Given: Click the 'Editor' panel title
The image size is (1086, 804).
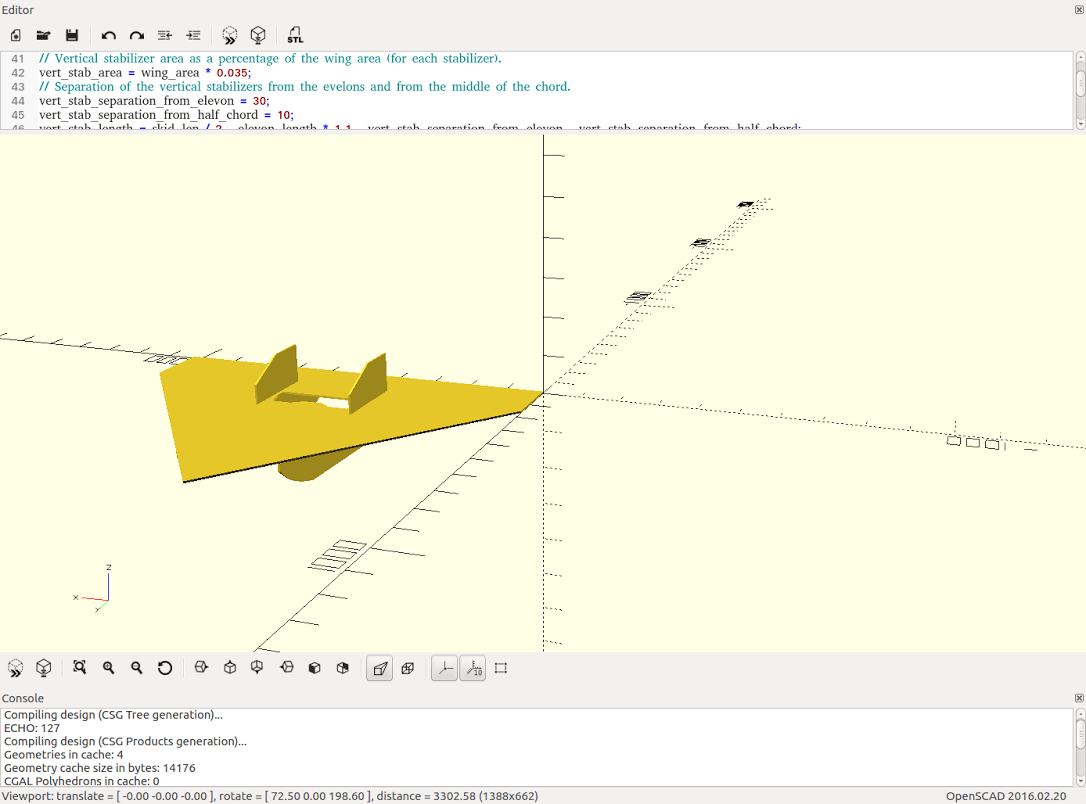Looking at the screenshot, I should coord(18,10).
